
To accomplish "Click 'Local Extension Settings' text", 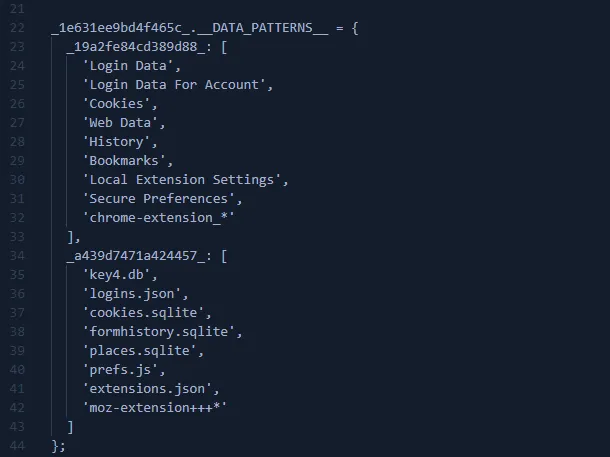I will 186,180.
